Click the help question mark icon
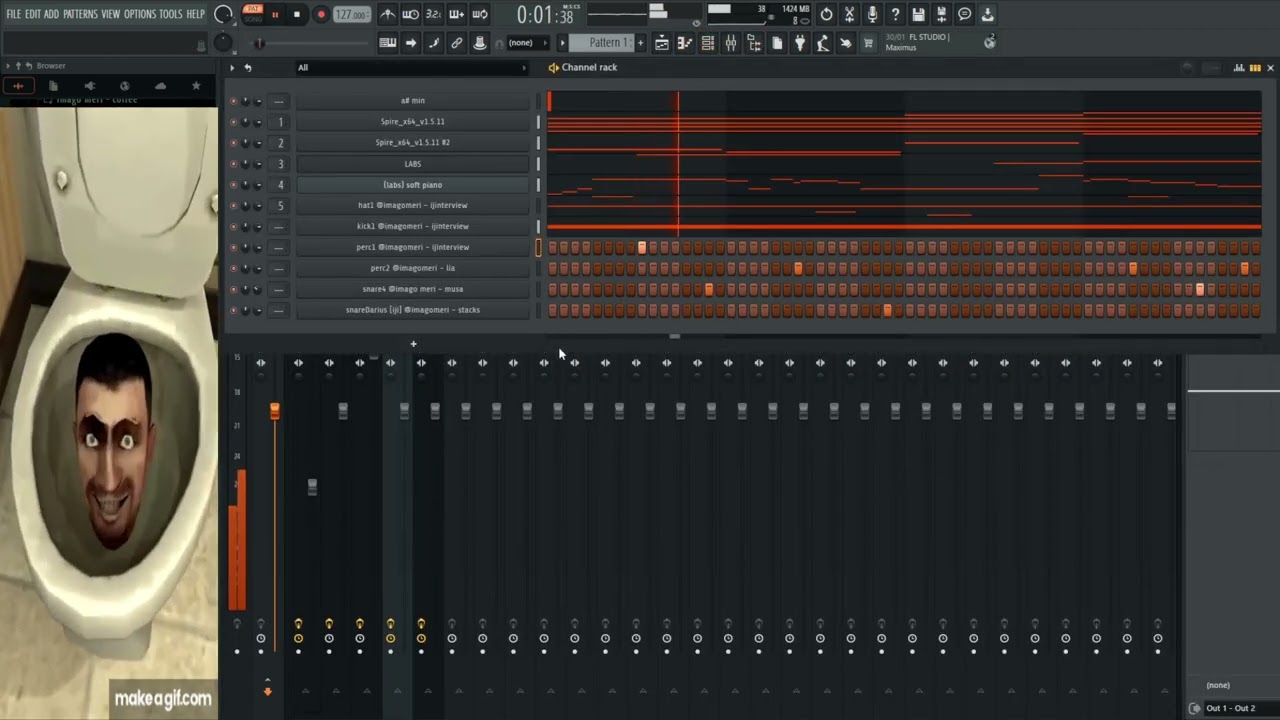Viewport: 1280px width, 720px height. coord(895,14)
